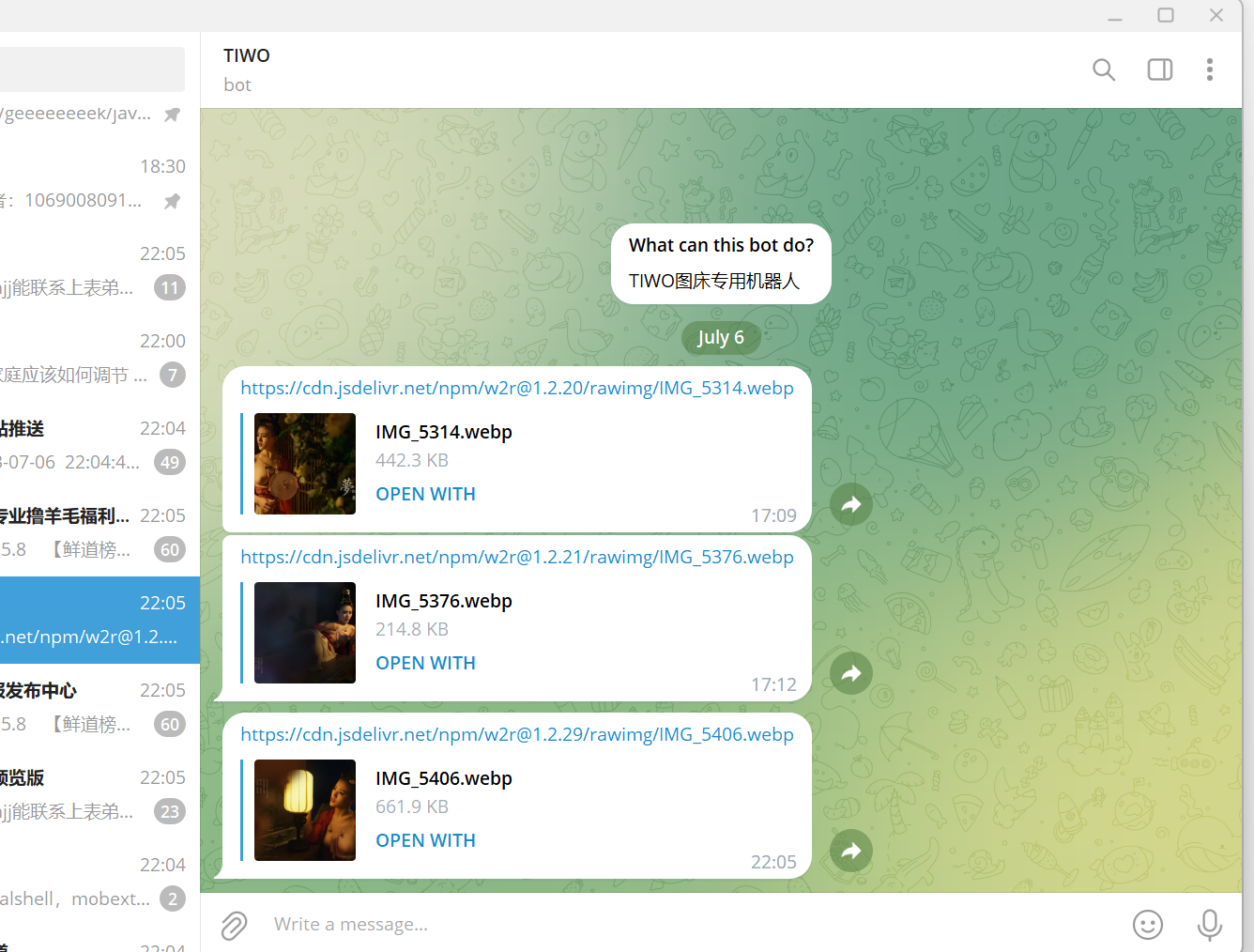Open the IMG_5314.webp thumbnail preview
The height and width of the screenshot is (952, 1254).
tap(305, 464)
